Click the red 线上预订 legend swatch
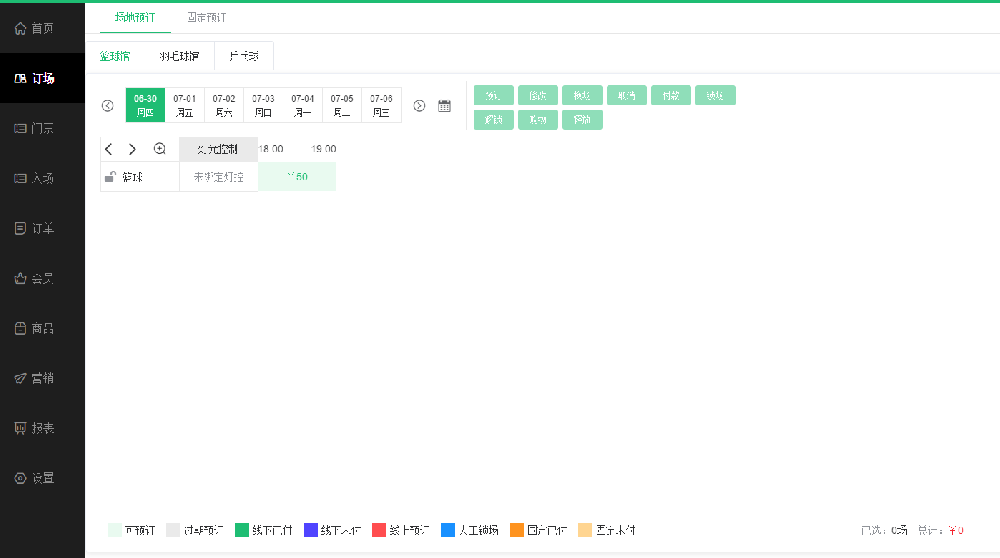 click(x=379, y=530)
